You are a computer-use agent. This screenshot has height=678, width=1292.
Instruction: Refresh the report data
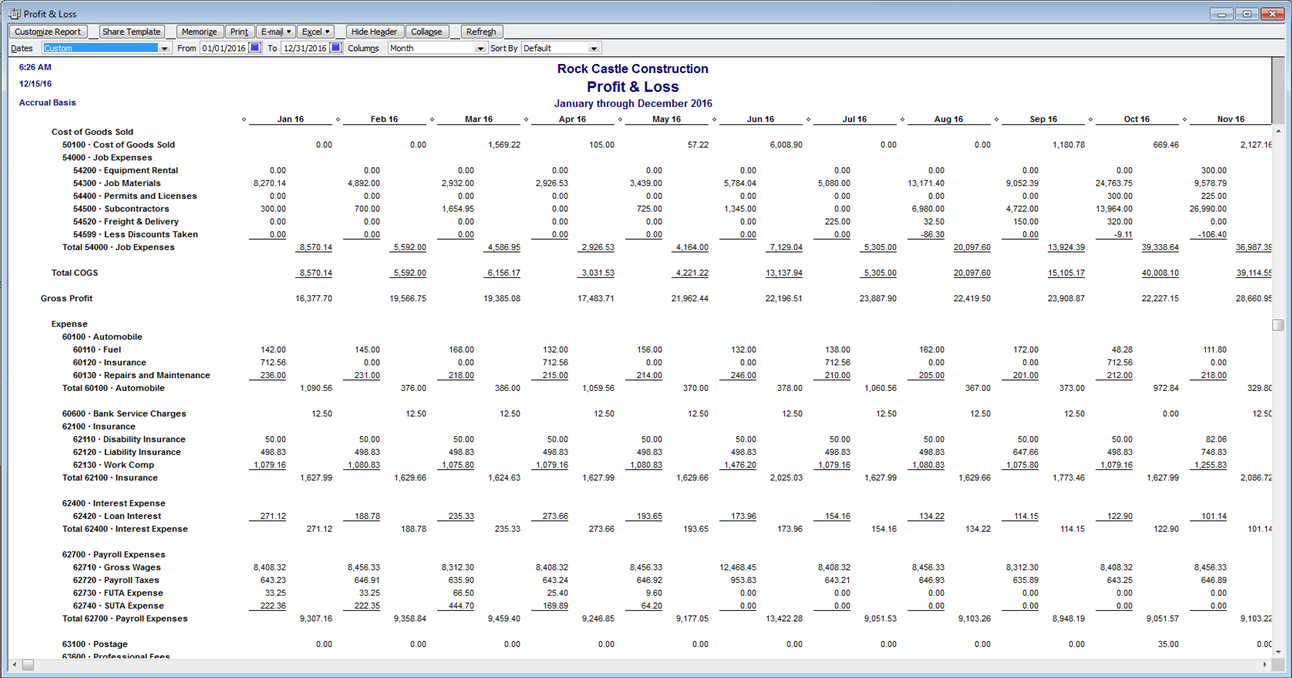pyautogui.click(x=481, y=32)
